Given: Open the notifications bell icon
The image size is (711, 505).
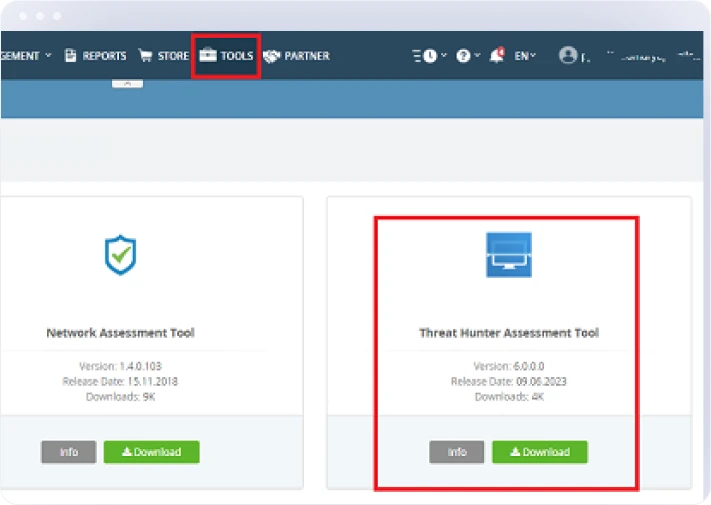Looking at the screenshot, I should click(496, 56).
